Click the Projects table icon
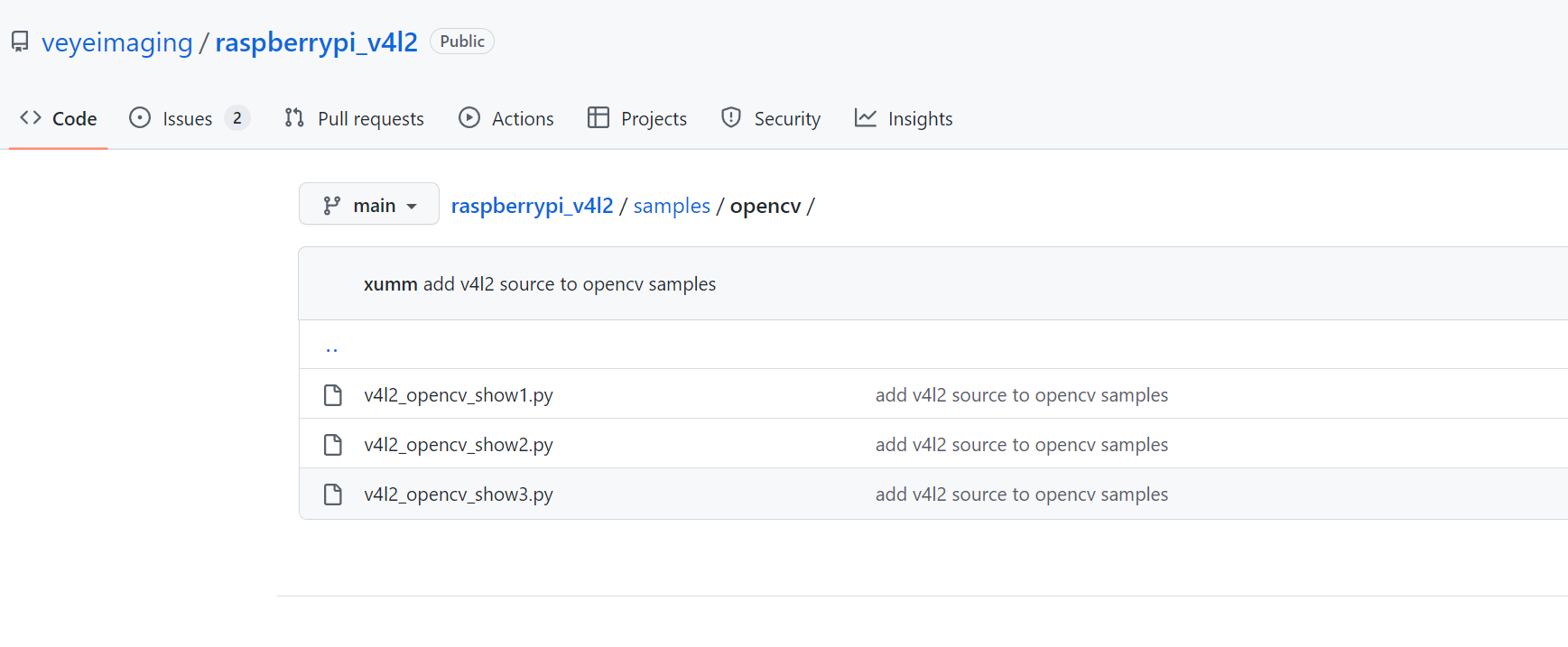 point(598,118)
